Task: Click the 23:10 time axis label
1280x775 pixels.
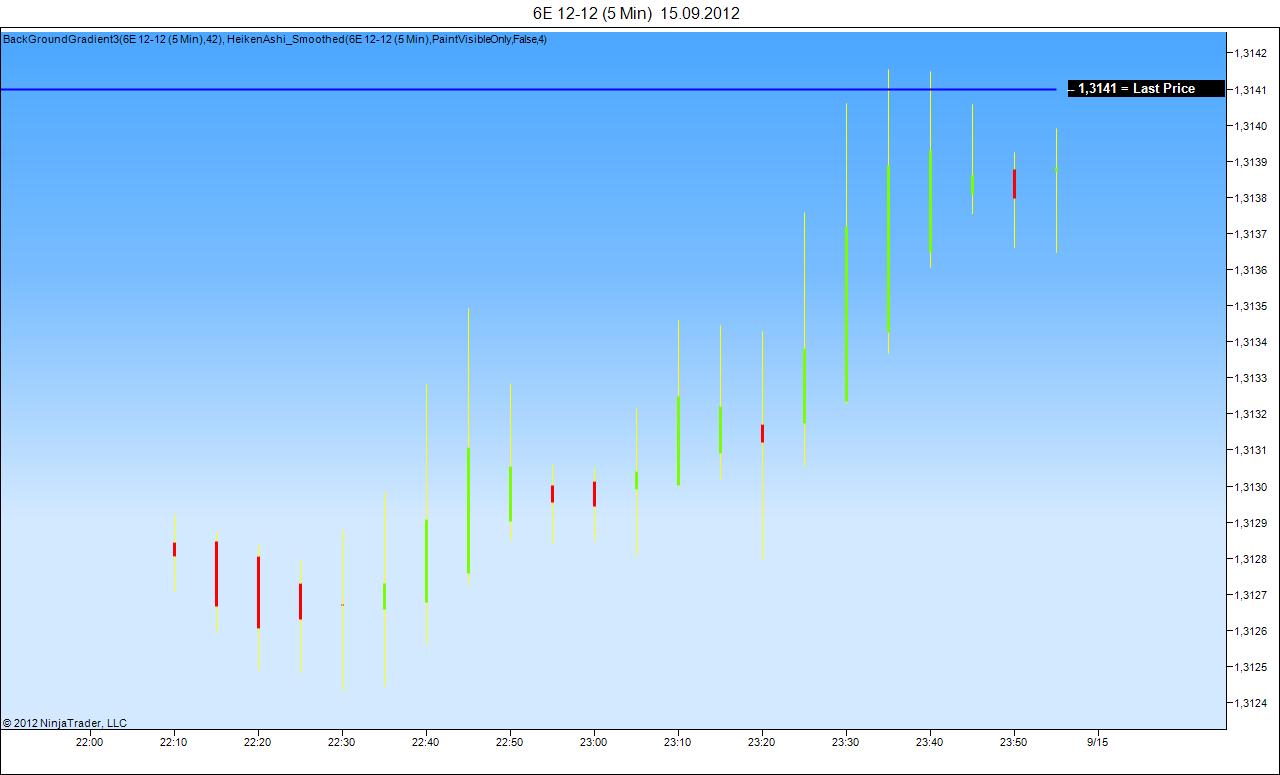Action: [678, 742]
